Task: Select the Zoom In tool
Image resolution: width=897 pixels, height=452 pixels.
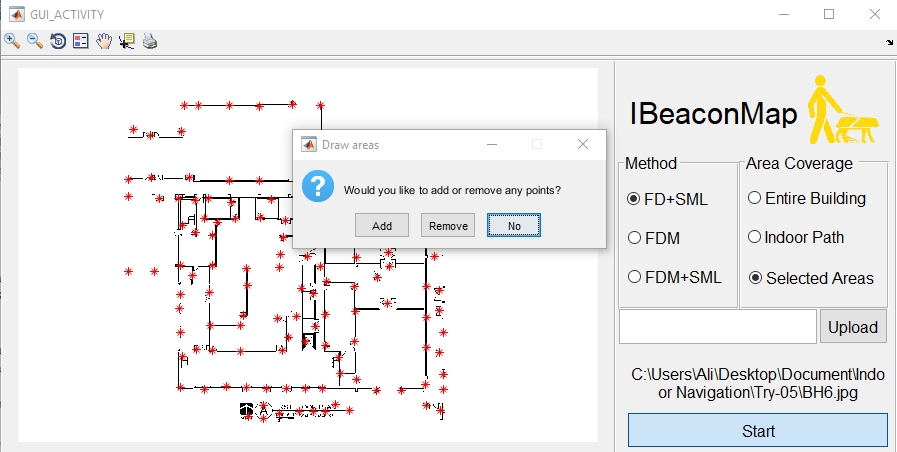Action: 12,41
